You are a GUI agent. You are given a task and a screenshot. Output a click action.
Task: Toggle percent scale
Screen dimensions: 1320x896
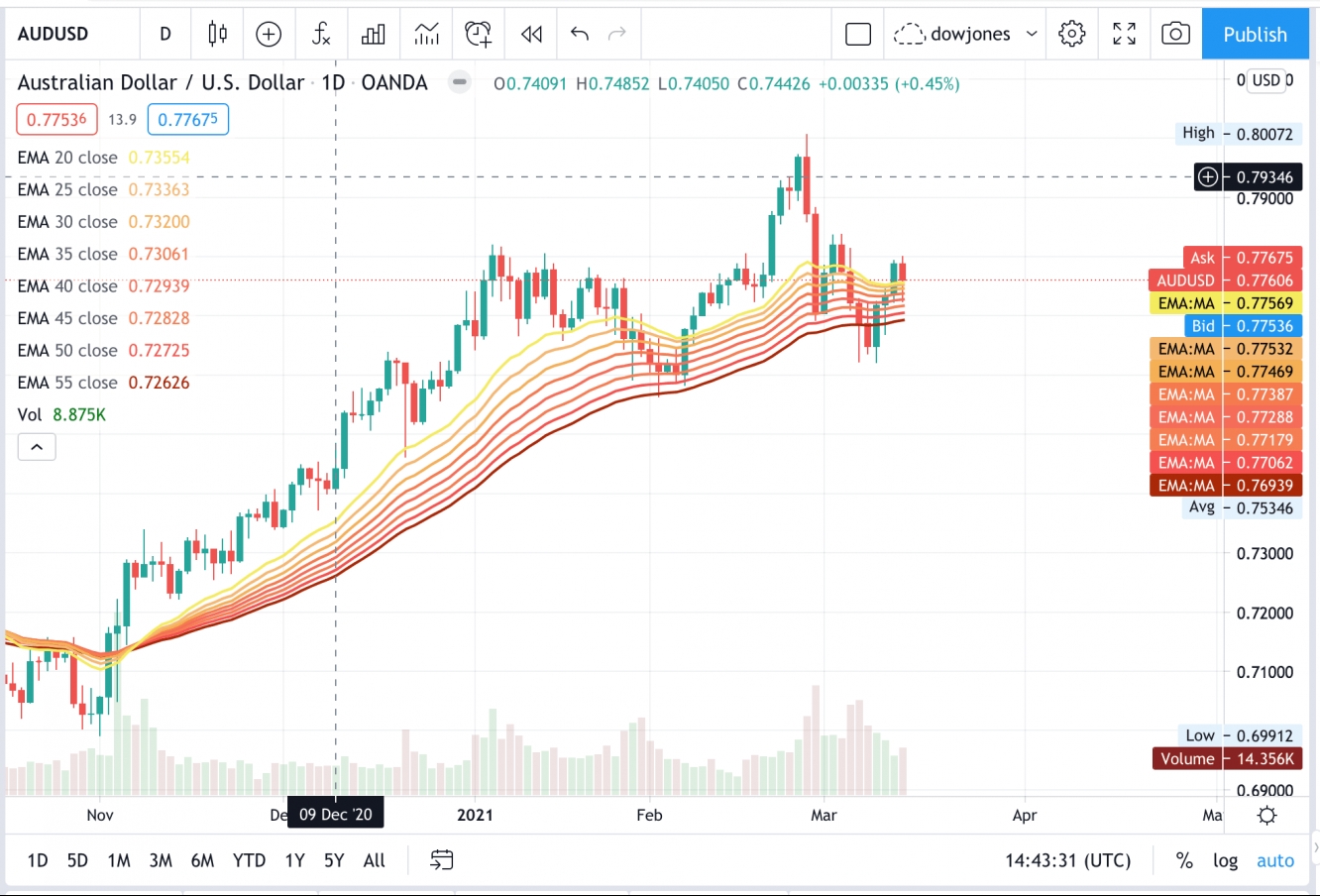1184,860
